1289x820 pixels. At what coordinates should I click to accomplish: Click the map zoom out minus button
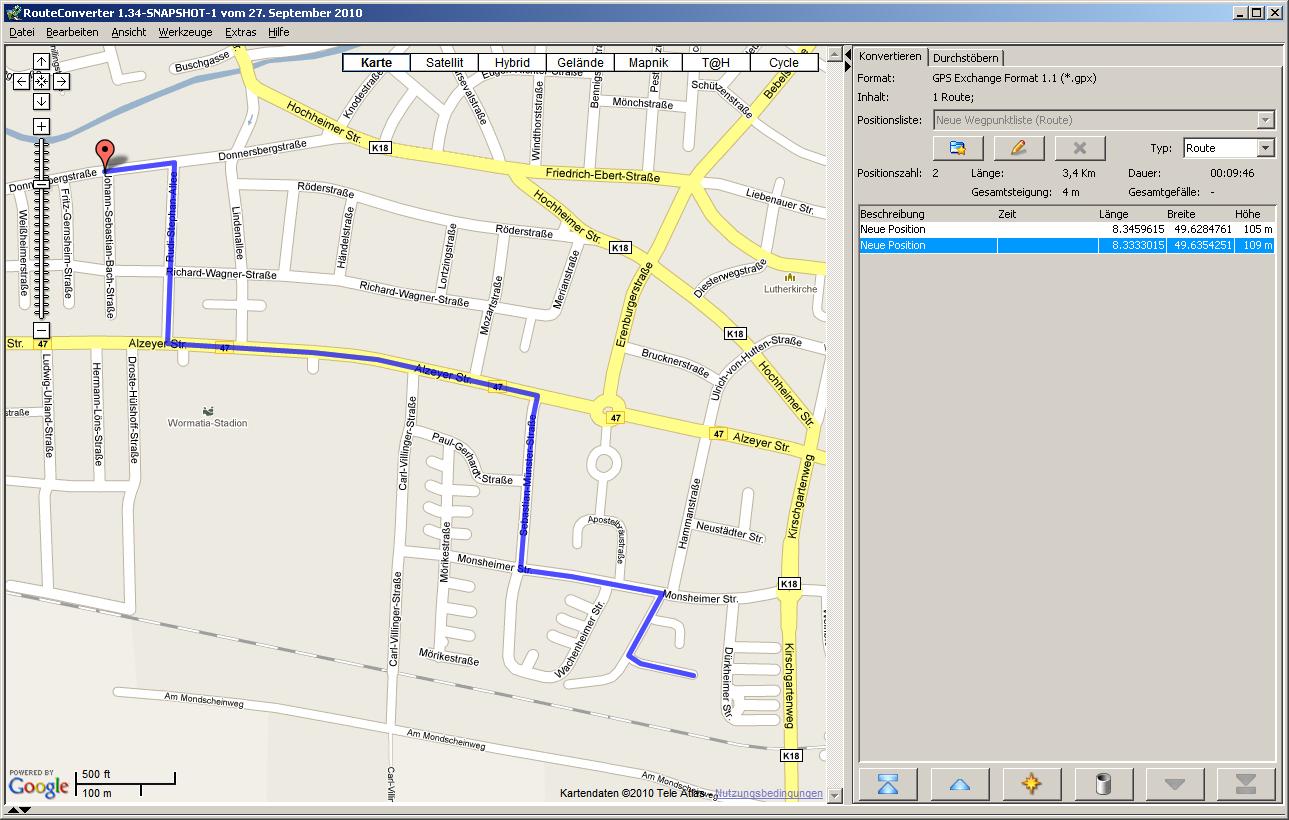click(x=41, y=330)
